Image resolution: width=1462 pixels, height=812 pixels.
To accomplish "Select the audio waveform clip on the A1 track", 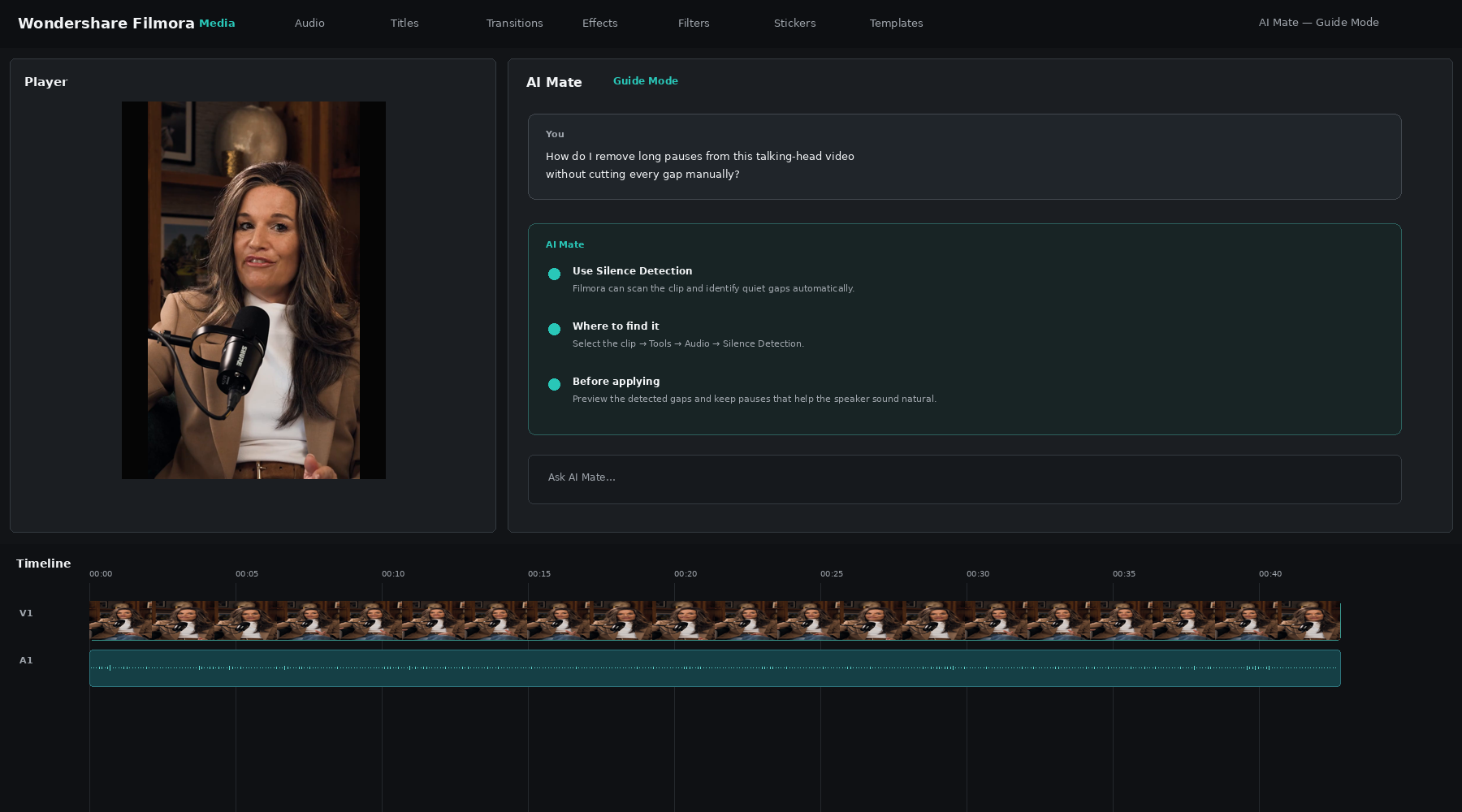I will (x=715, y=668).
